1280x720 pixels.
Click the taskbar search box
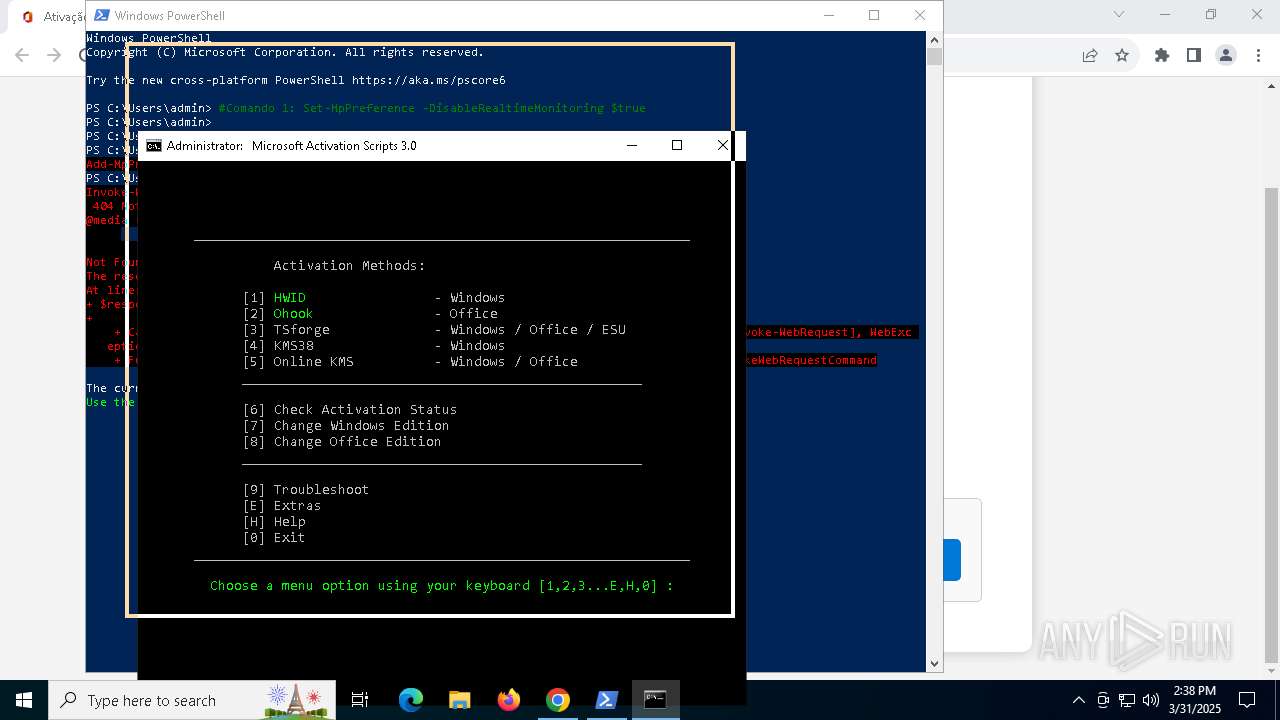192,700
